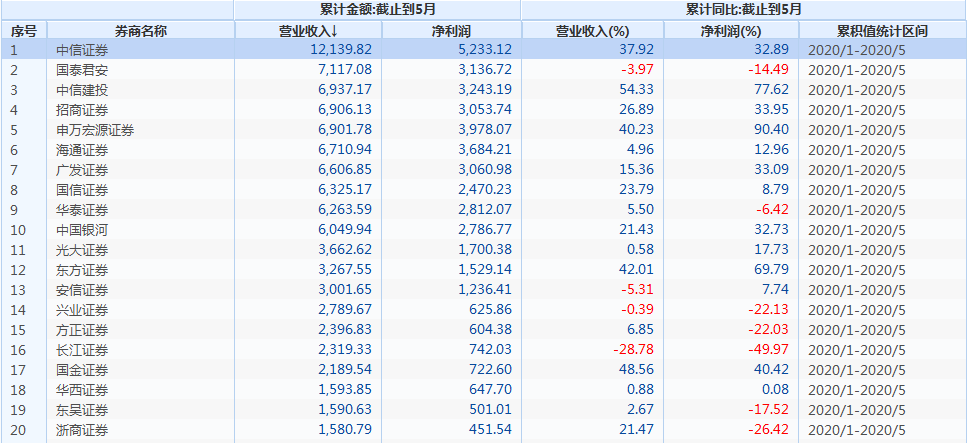
Task: Select the 华西证券 cell
Action: click(x=82, y=391)
